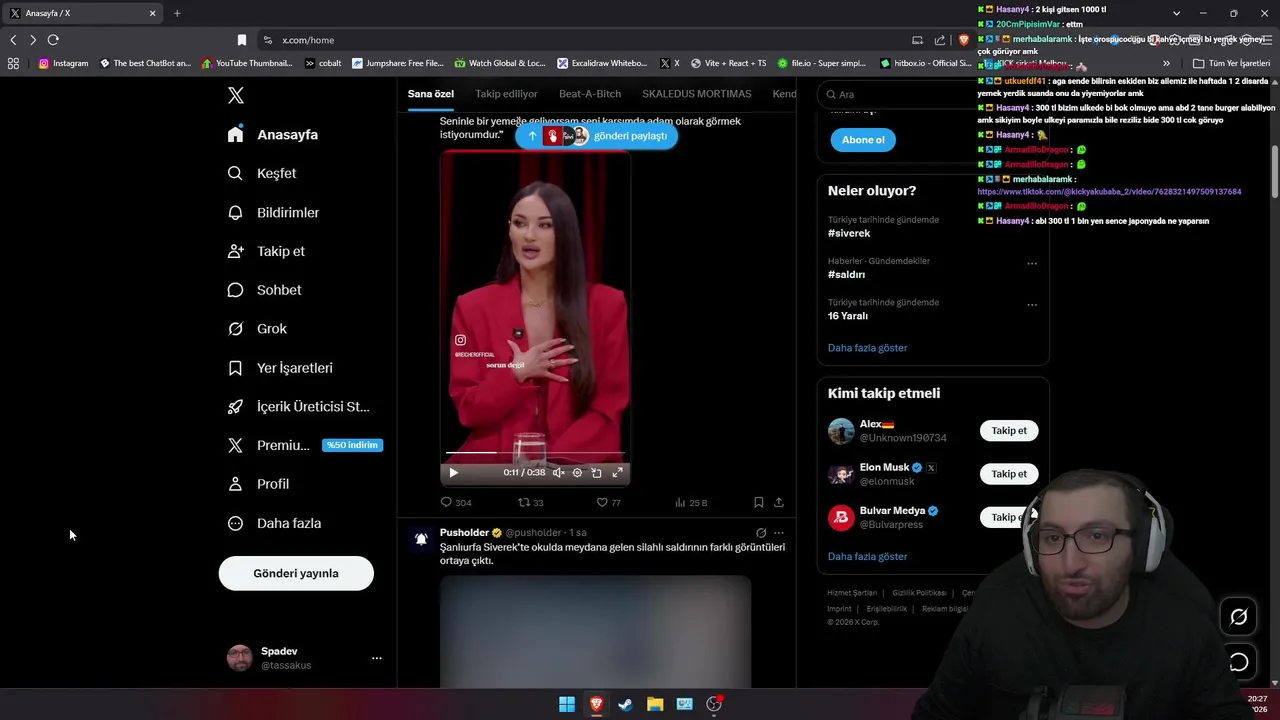Bookmark the video post
1280x720 pixels.
point(759,503)
